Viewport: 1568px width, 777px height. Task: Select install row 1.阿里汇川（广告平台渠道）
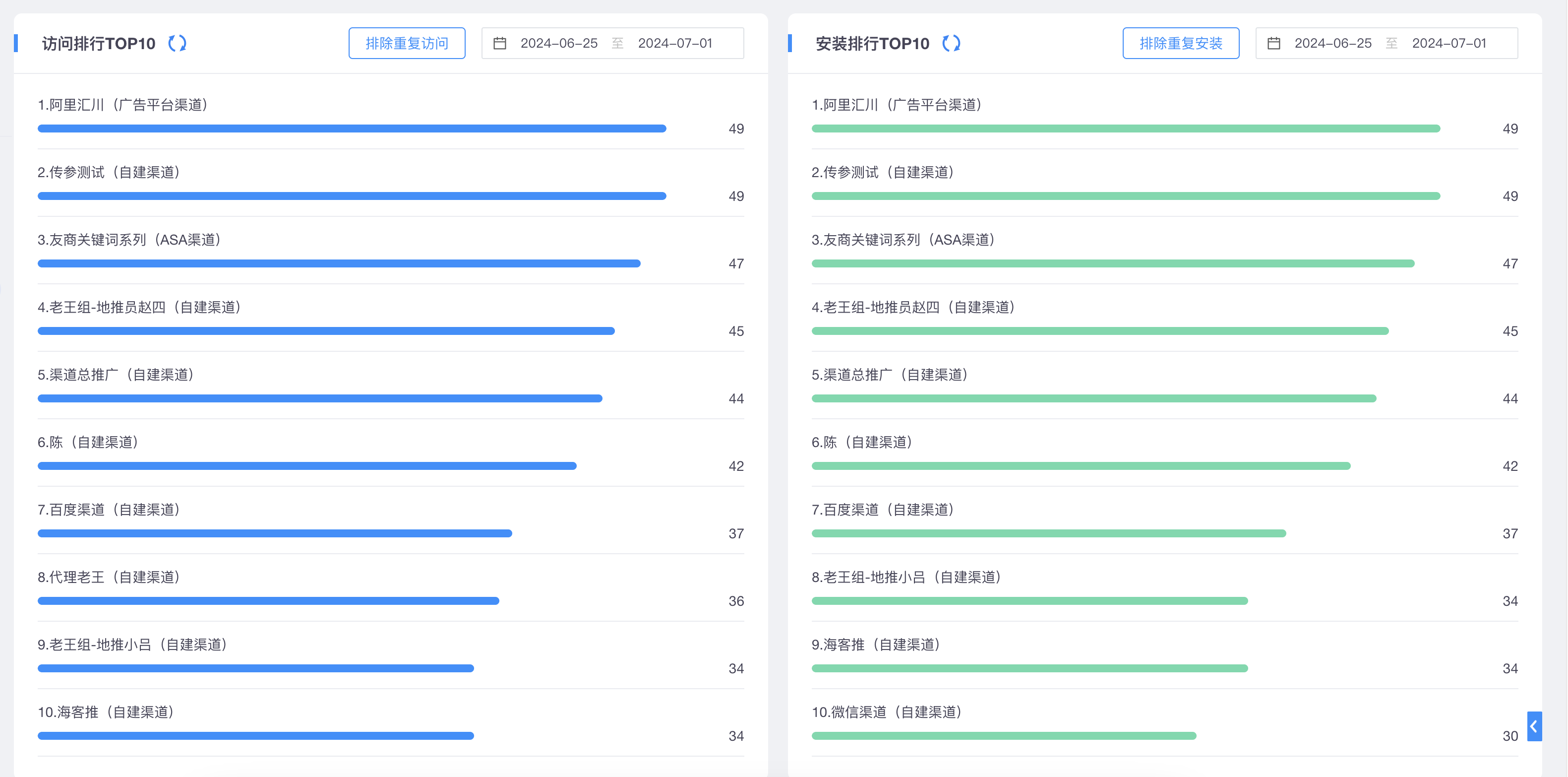click(1165, 116)
